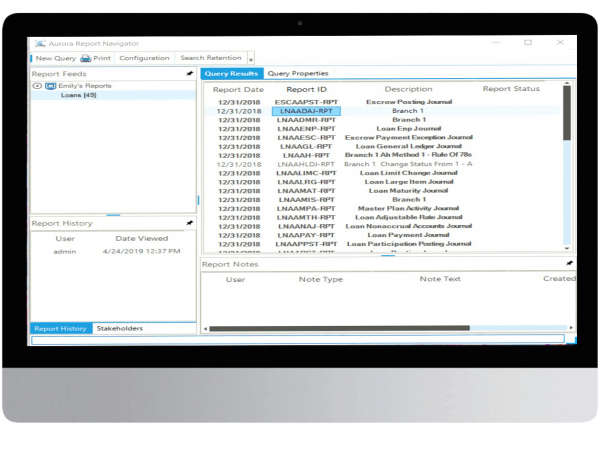This screenshot has width=600, height=472.
Task: Click the Print printer icon
Action: coord(86,58)
